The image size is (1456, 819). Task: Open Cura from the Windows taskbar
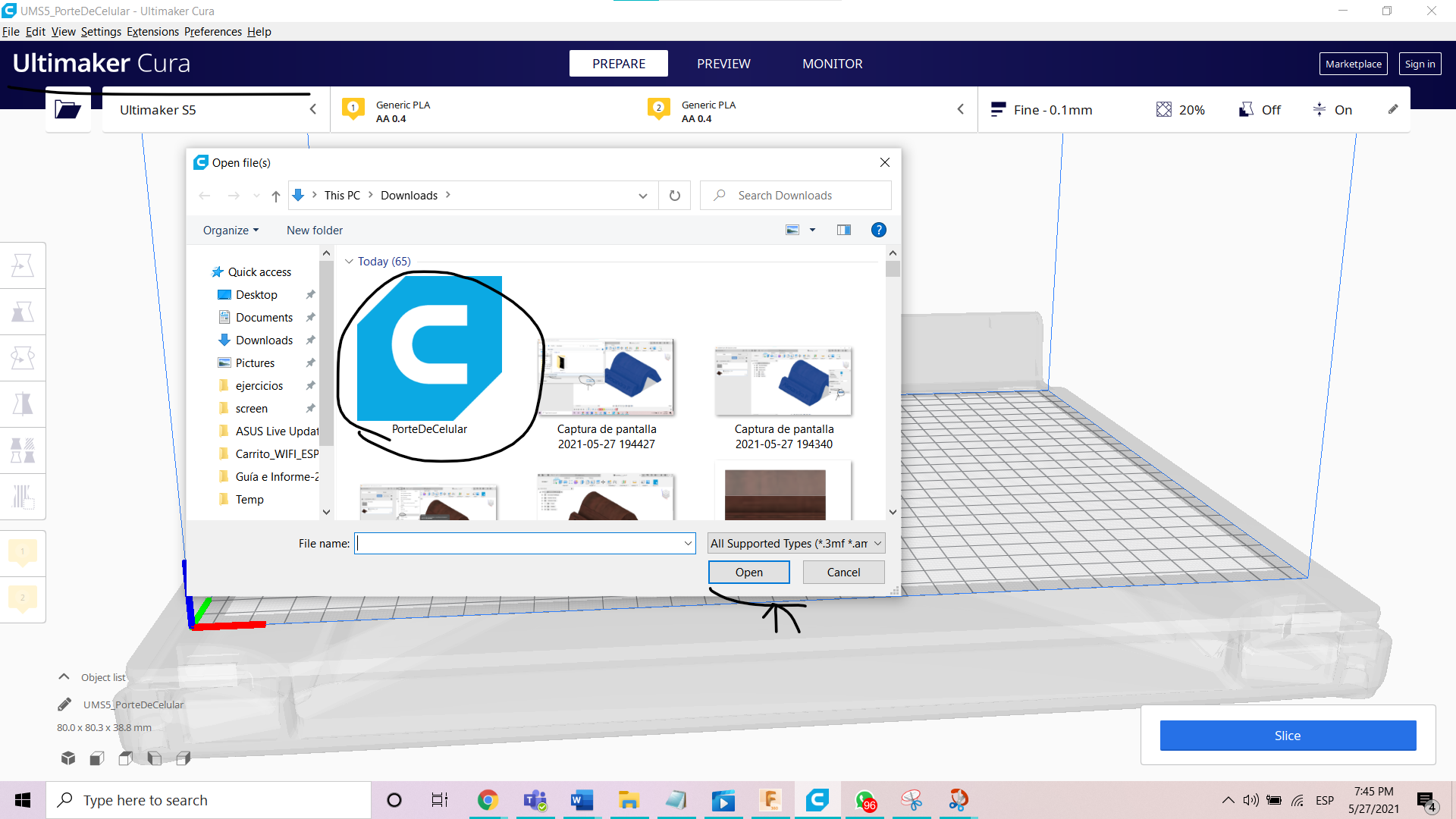817,800
